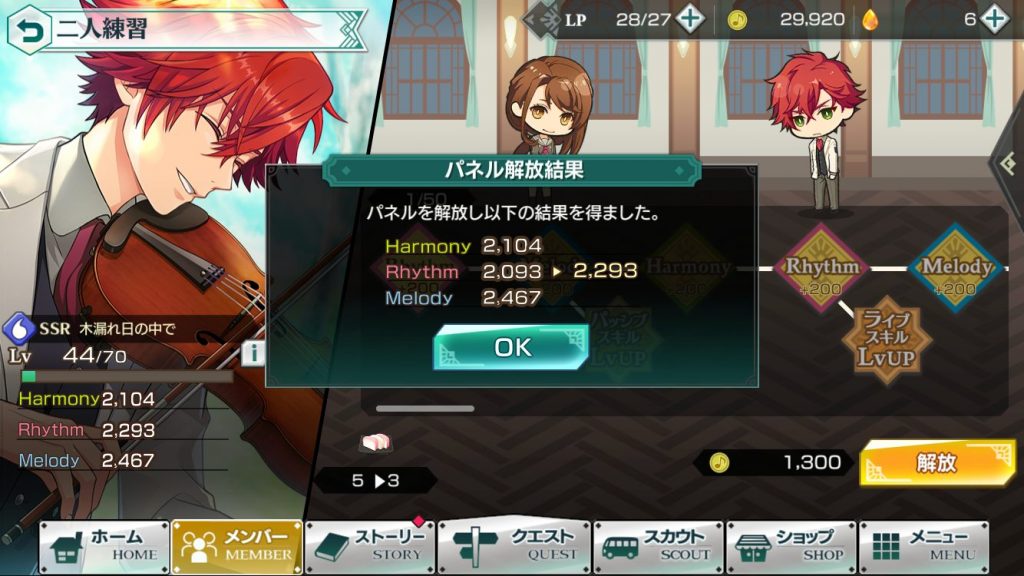The width and height of the screenshot is (1024, 576).
Task: Open the メニュー MENU tab
Action: 924,547
